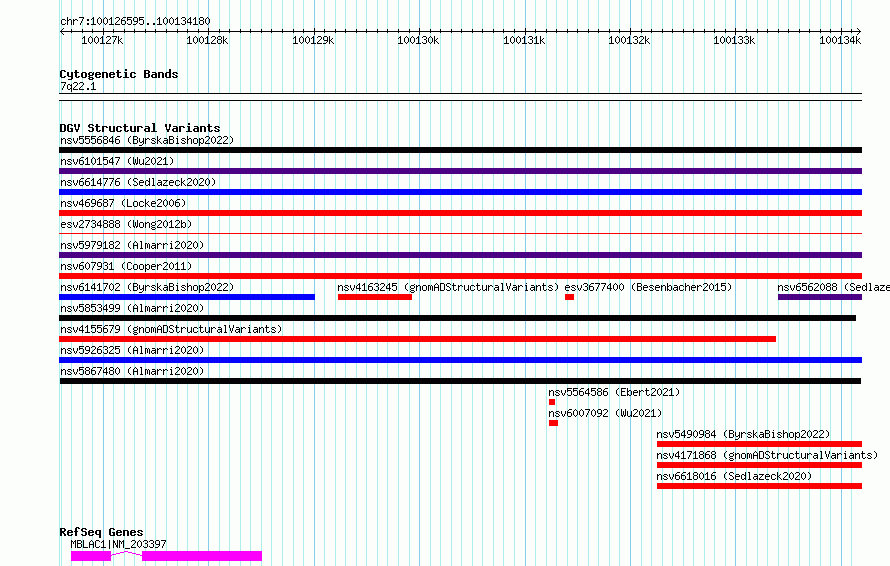
Task: Click the first magenta MBLAC1 exon block
Action: tap(91, 556)
